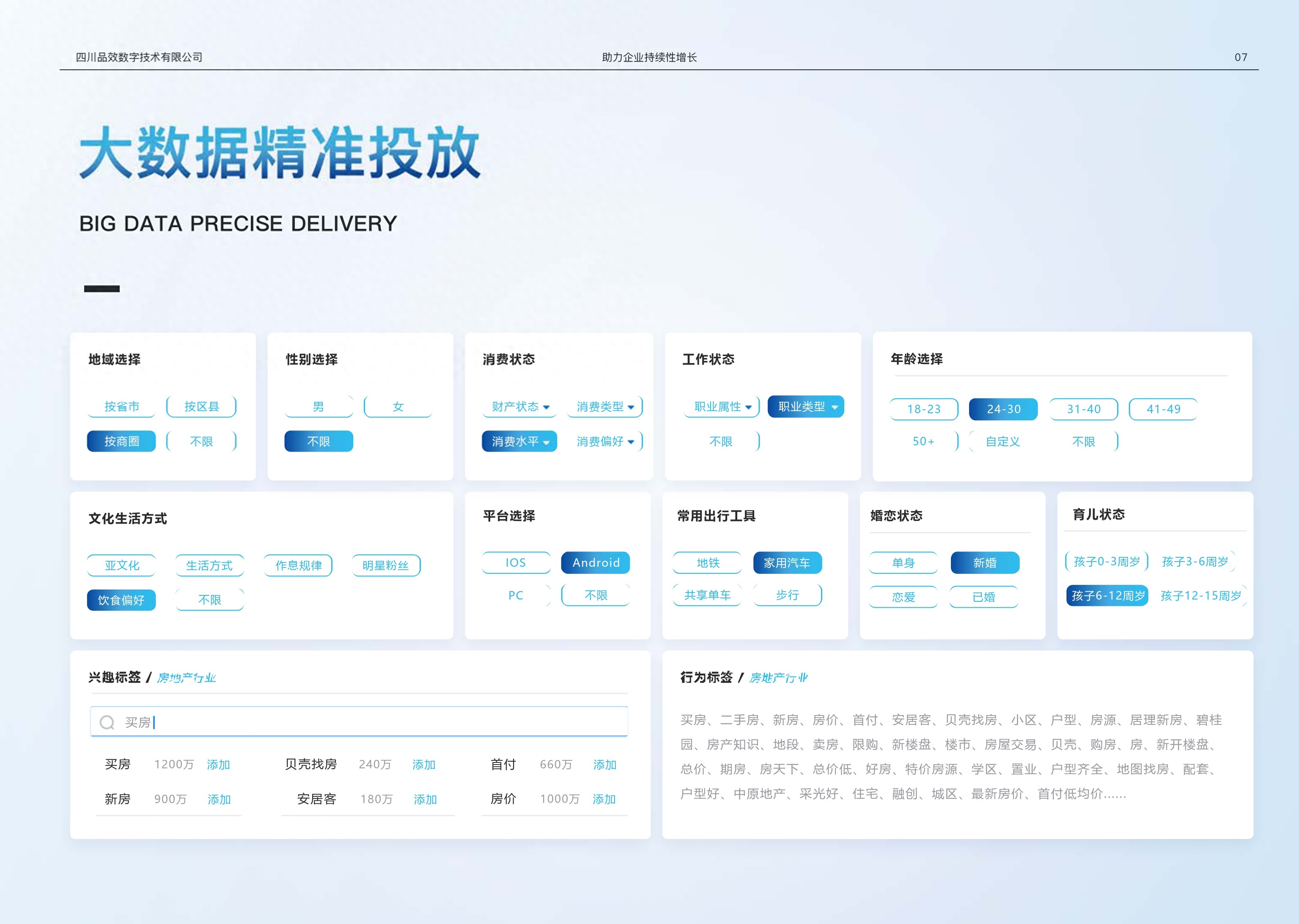Select the IOS platform option
This screenshot has height=924, width=1299.
[515, 563]
